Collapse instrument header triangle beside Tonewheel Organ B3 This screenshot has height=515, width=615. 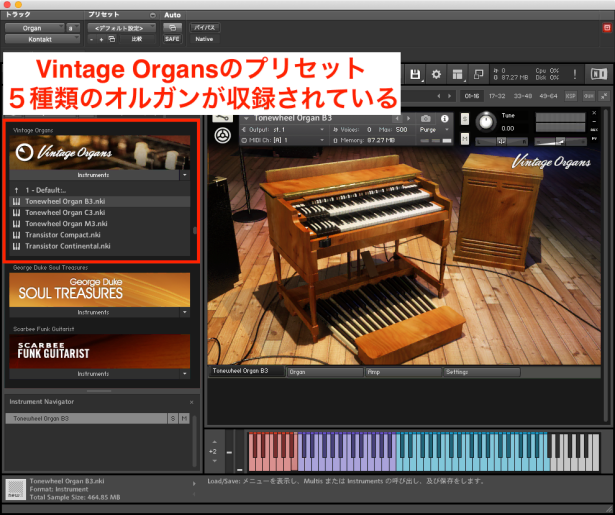pyautogui.click(x=246, y=118)
